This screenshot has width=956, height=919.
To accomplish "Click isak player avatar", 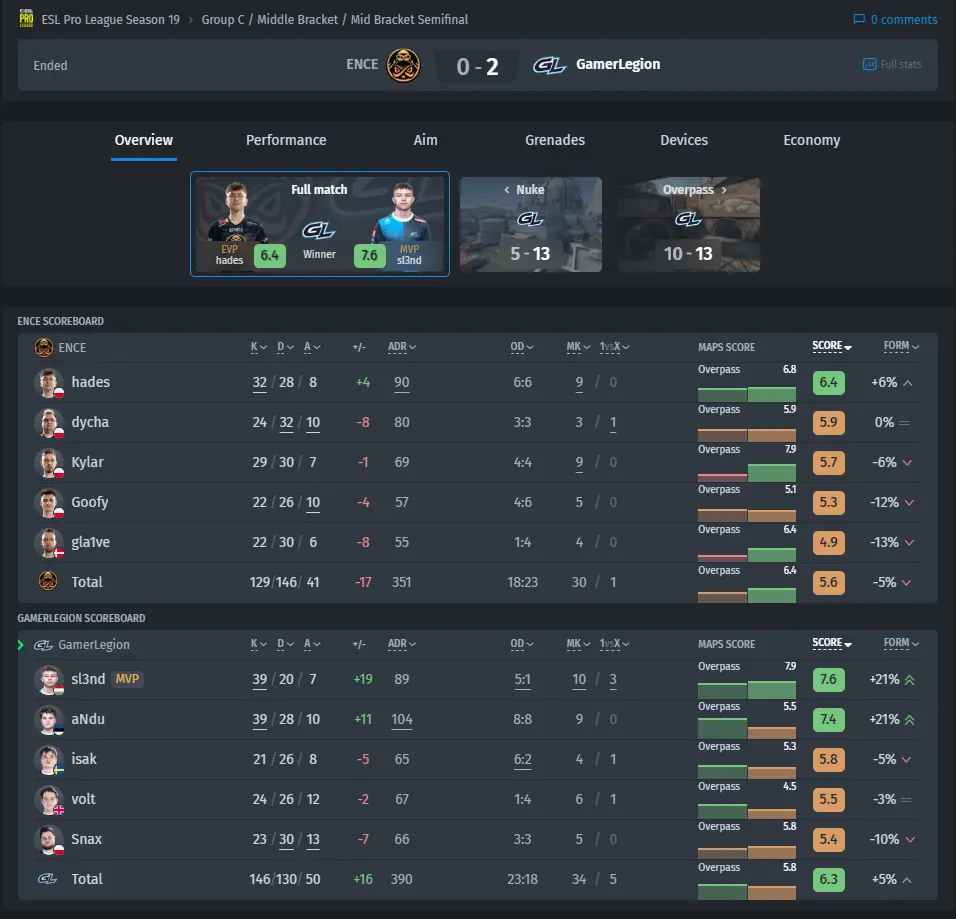I will pyautogui.click(x=49, y=760).
